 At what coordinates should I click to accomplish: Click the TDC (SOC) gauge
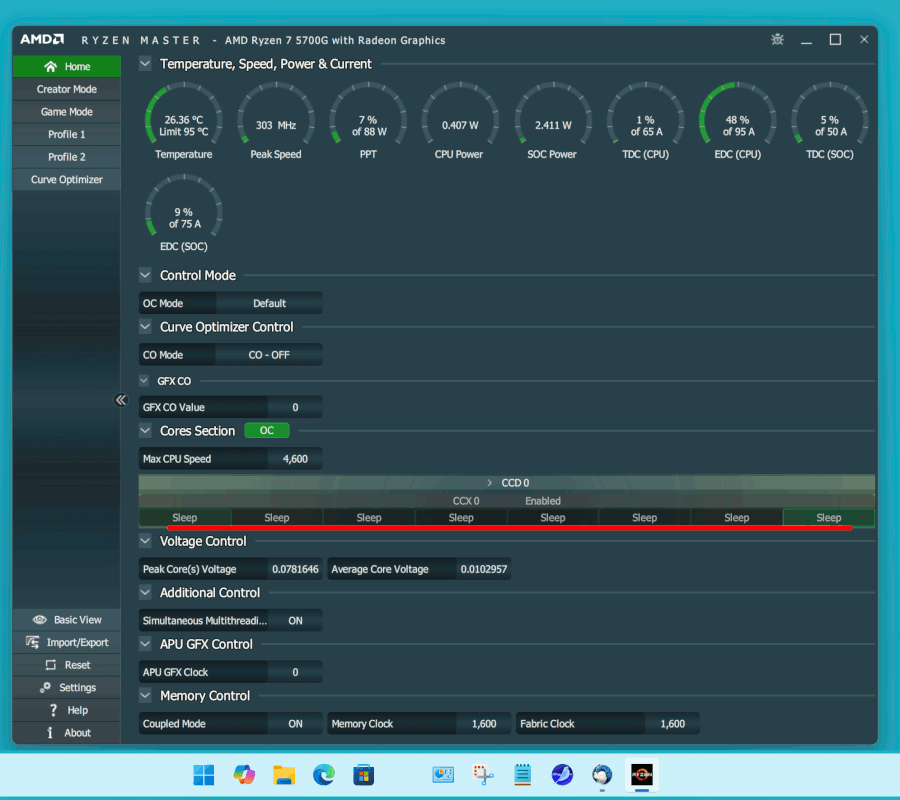coord(830,122)
